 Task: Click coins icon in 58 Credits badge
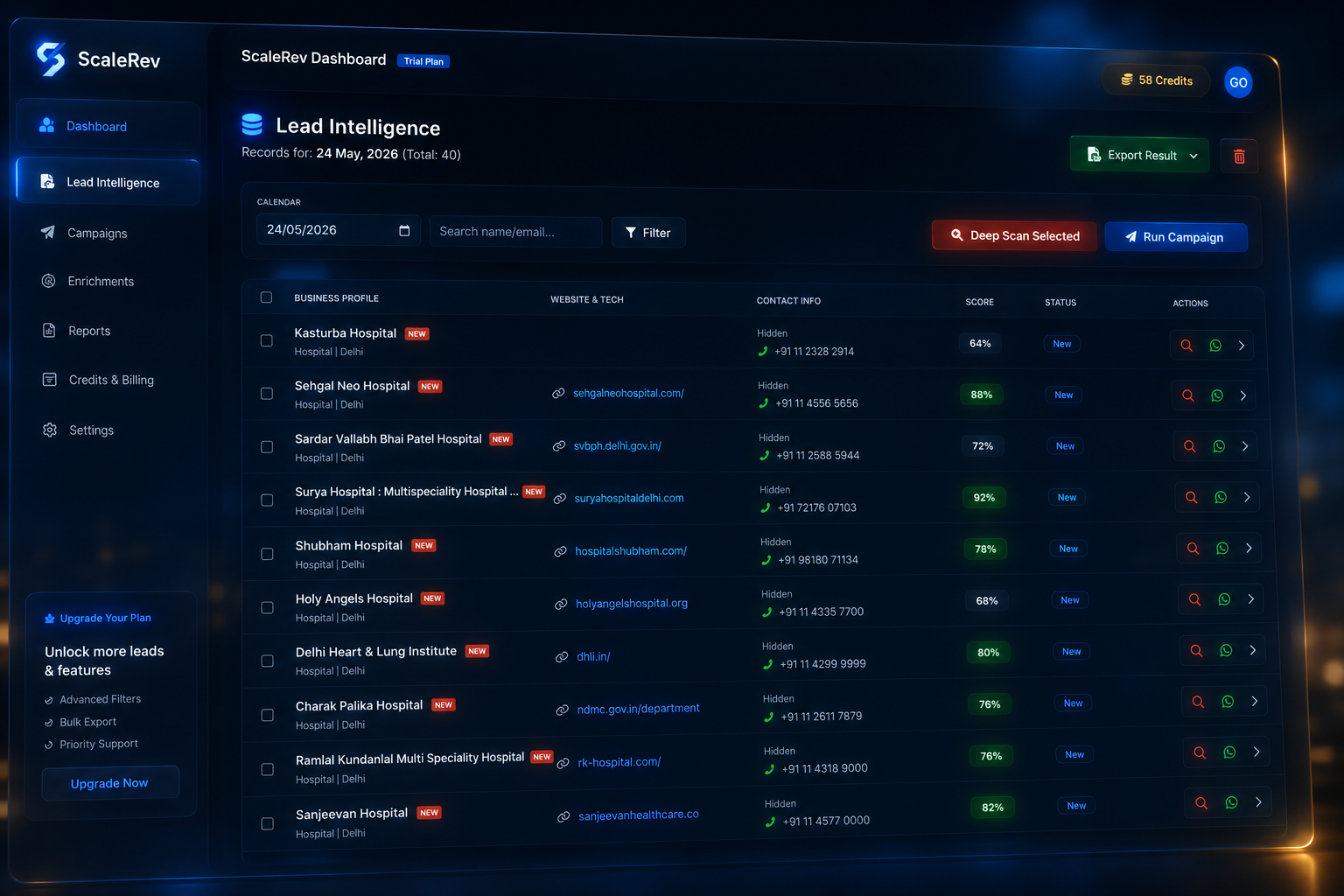click(1127, 80)
